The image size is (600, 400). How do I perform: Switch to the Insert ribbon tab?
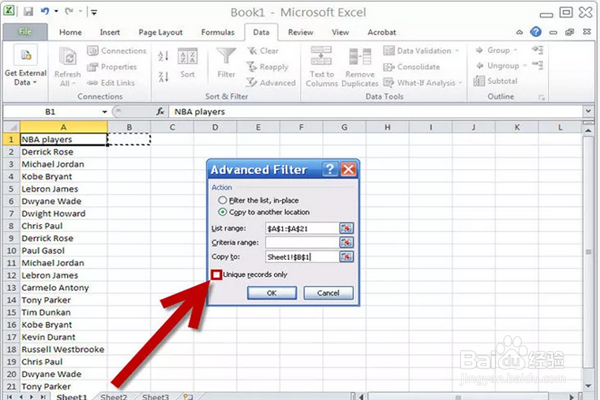point(110,33)
